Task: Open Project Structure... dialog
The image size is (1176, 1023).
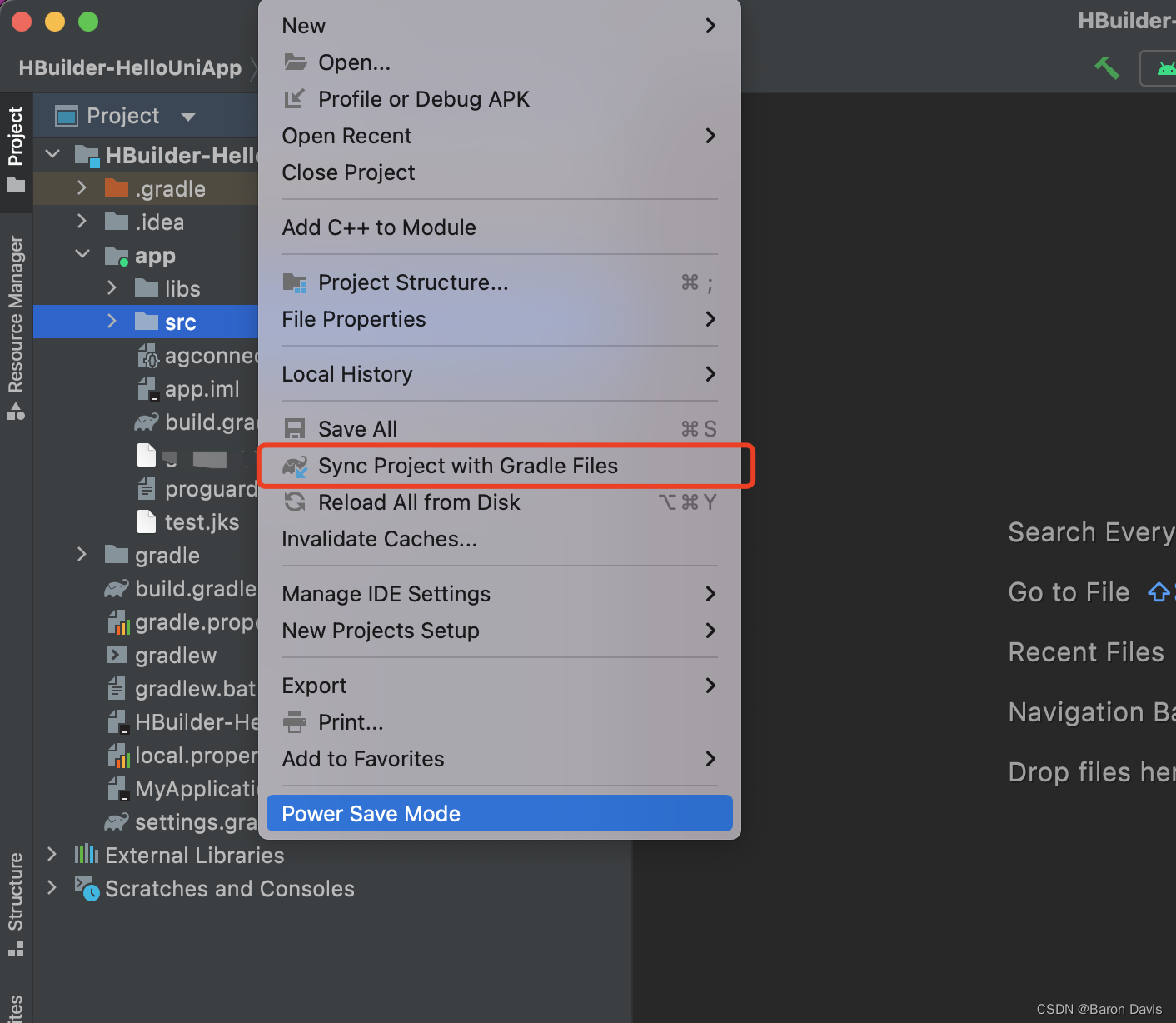Action: pos(500,283)
